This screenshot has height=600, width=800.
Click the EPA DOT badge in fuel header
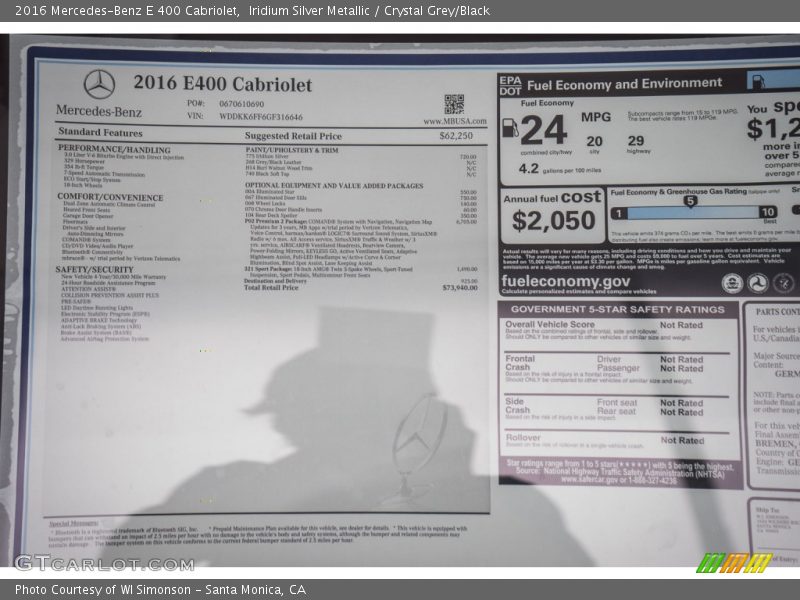pyautogui.click(x=510, y=86)
